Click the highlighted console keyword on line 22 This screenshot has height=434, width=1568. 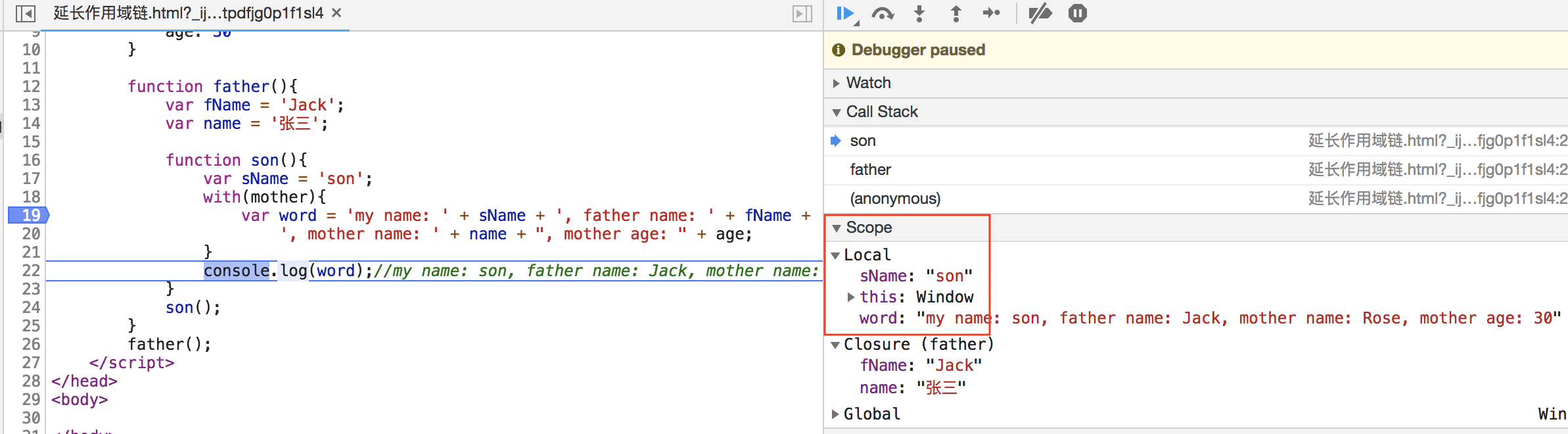[x=237, y=271]
